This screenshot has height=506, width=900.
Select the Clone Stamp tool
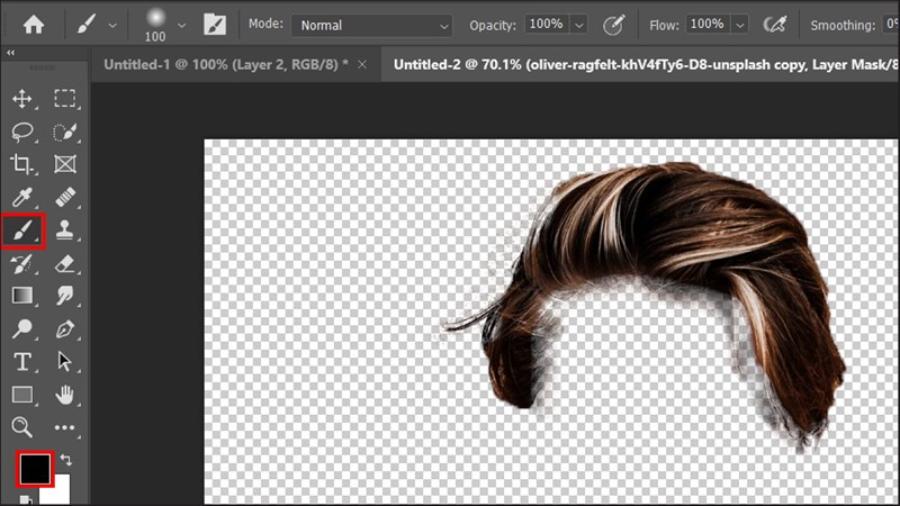point(65,230)
